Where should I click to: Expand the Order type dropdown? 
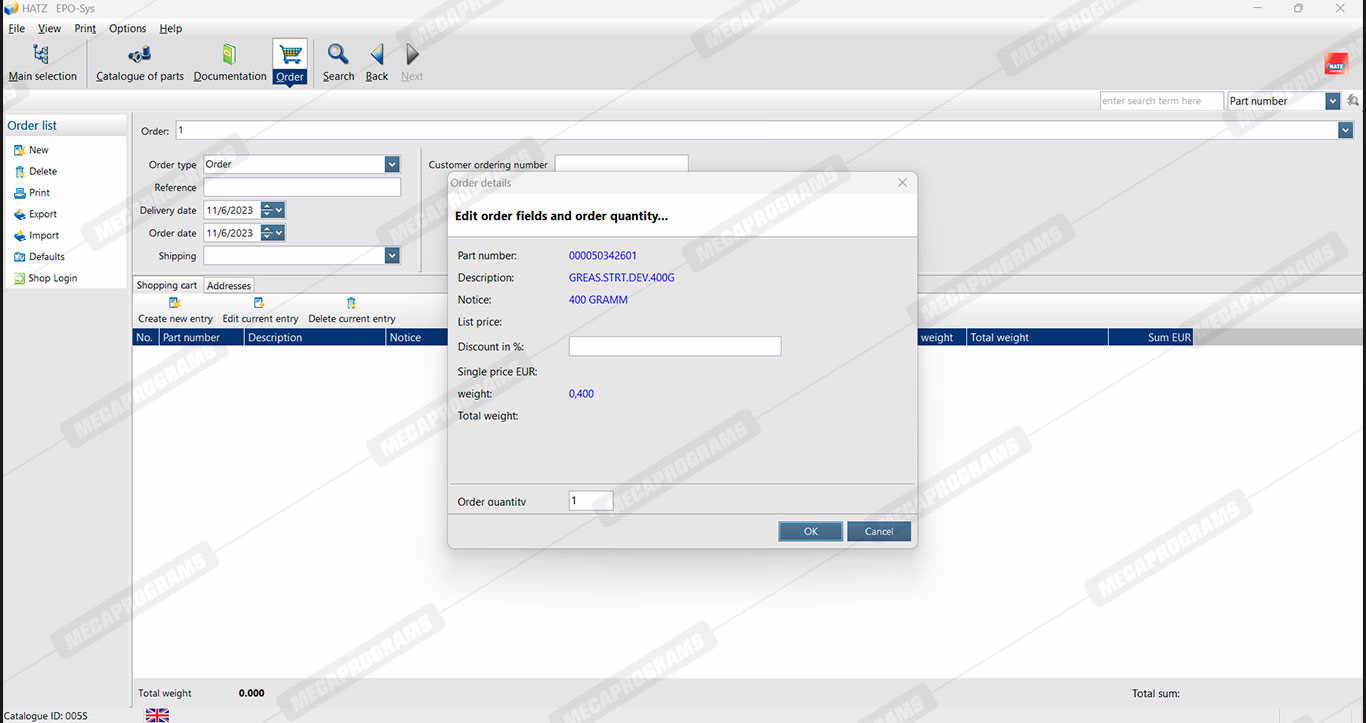392,165
